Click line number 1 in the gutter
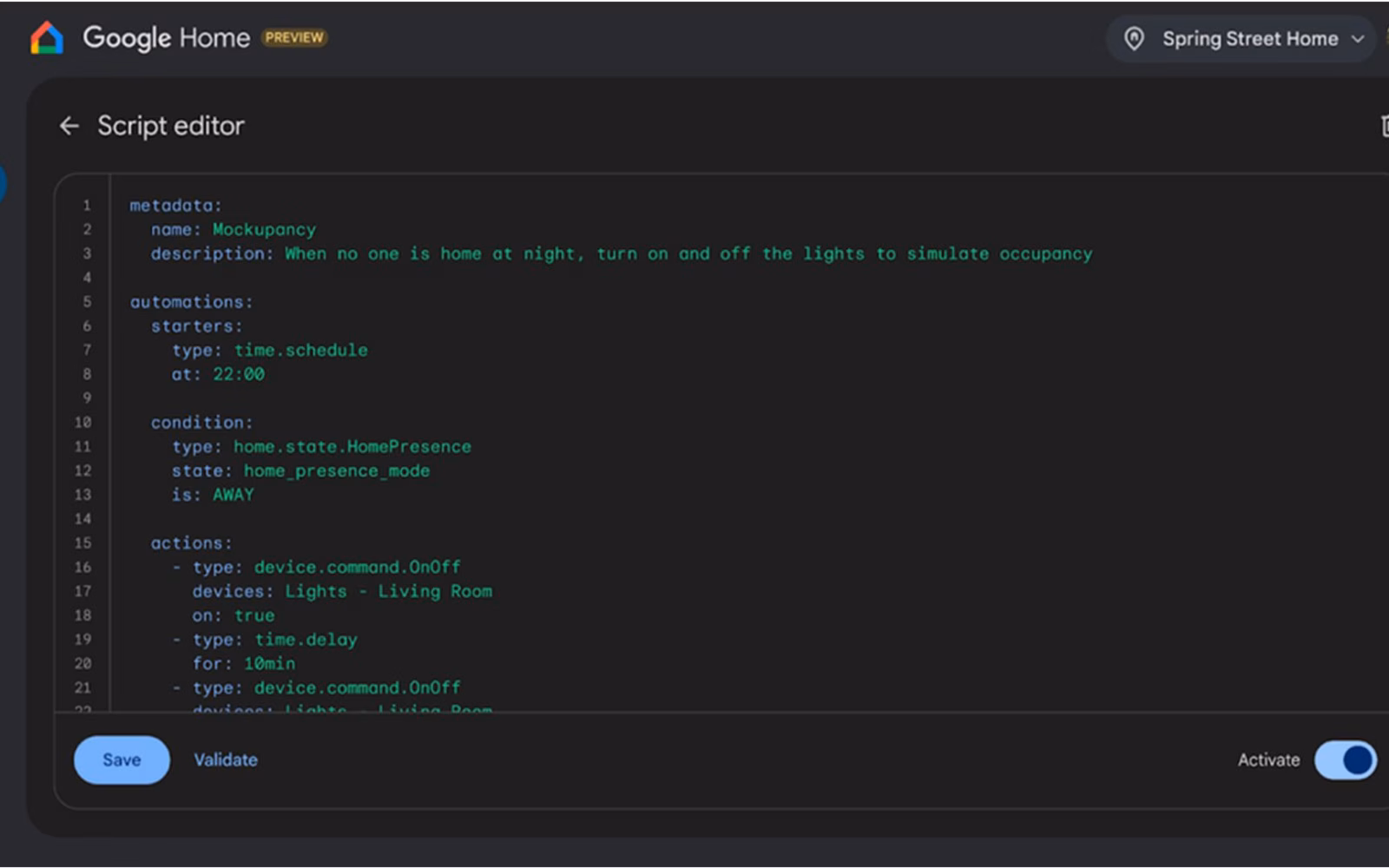Image resolution: width=1389 pixels, height=868 pixels. click(86, 206)
